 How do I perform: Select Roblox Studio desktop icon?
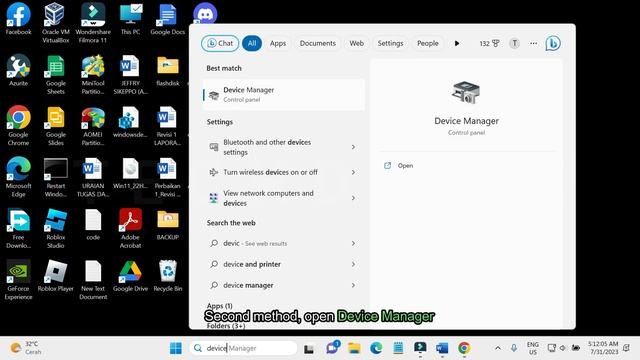click(x=56, y=229)
